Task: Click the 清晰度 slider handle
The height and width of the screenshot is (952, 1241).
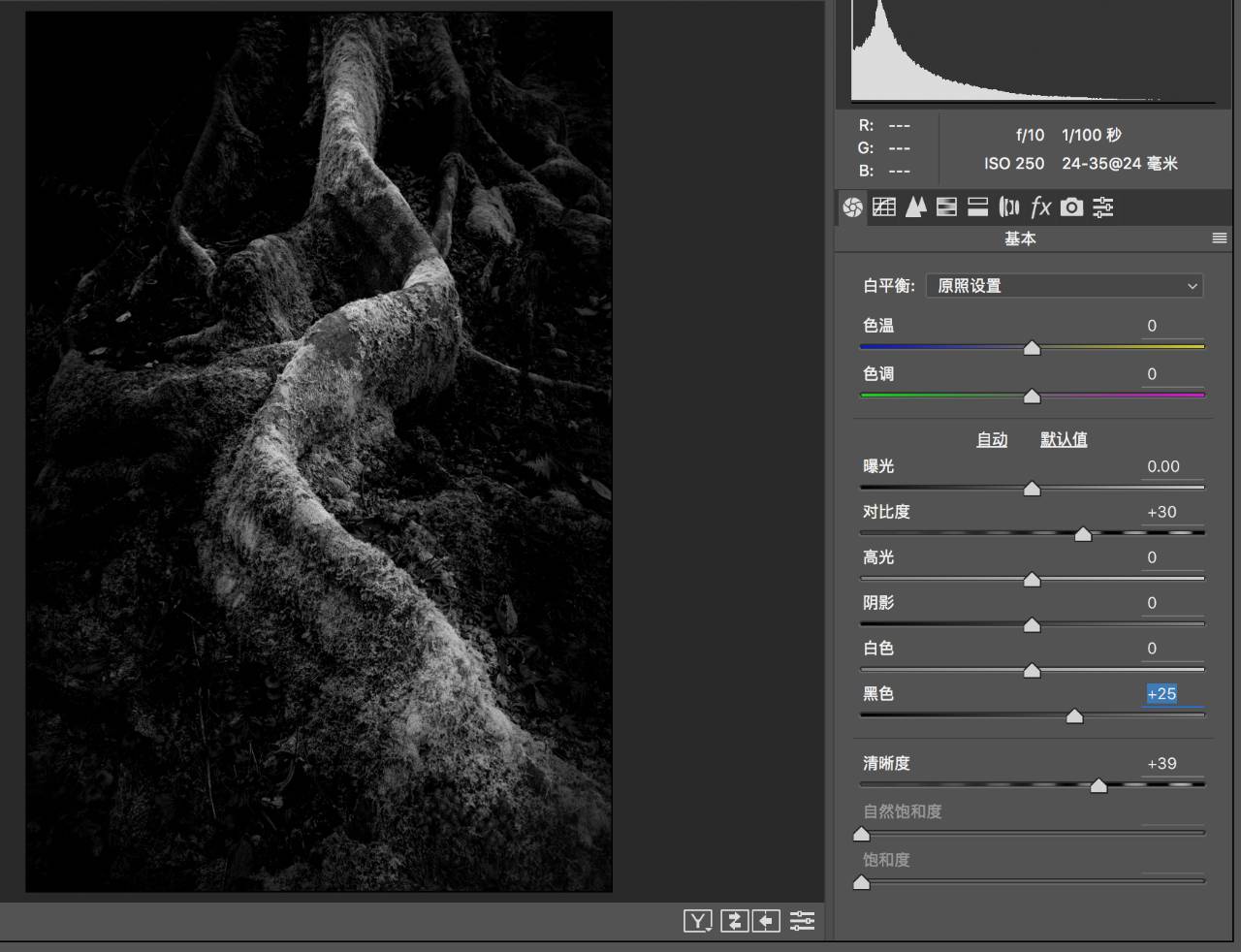Action: tap(1098, 786)
